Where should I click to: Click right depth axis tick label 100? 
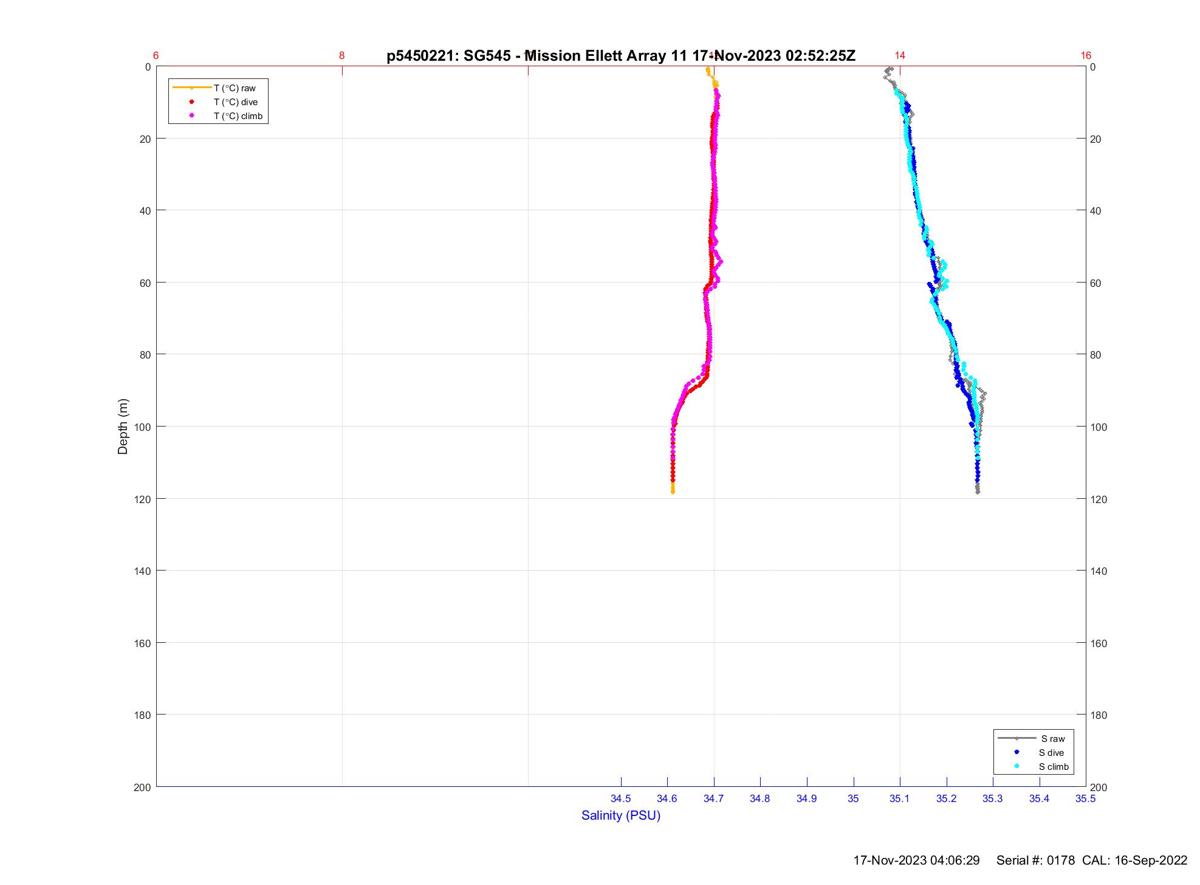click(x=1100, y=427)
